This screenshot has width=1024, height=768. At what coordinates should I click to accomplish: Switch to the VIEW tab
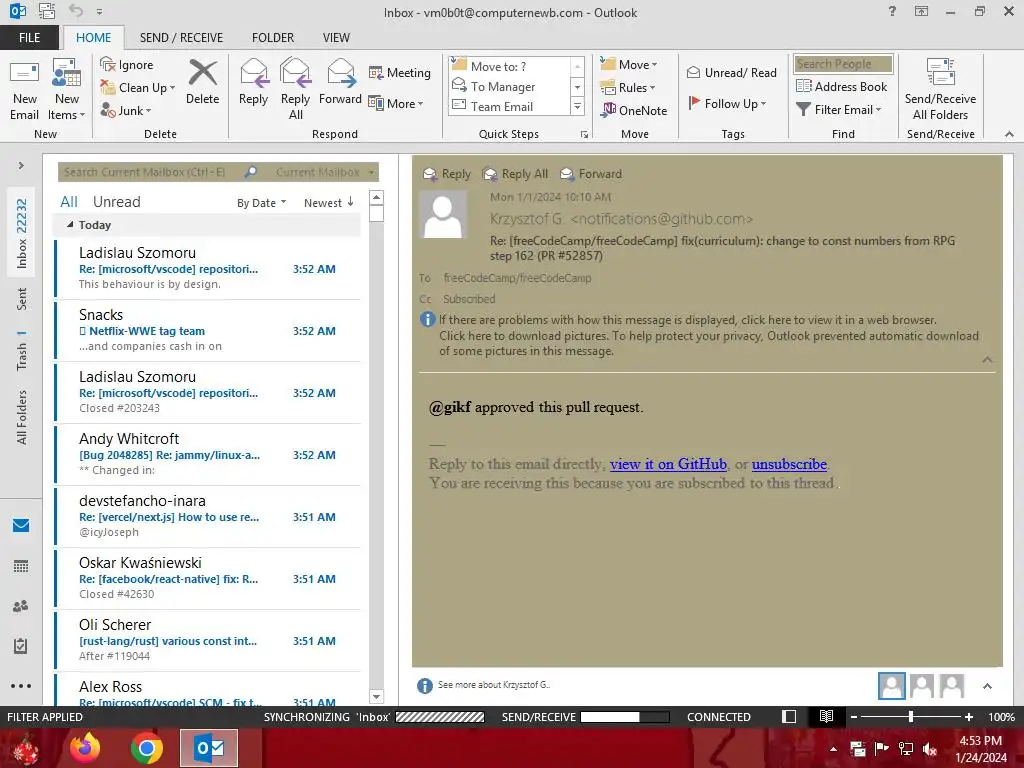tap(336, 38)
